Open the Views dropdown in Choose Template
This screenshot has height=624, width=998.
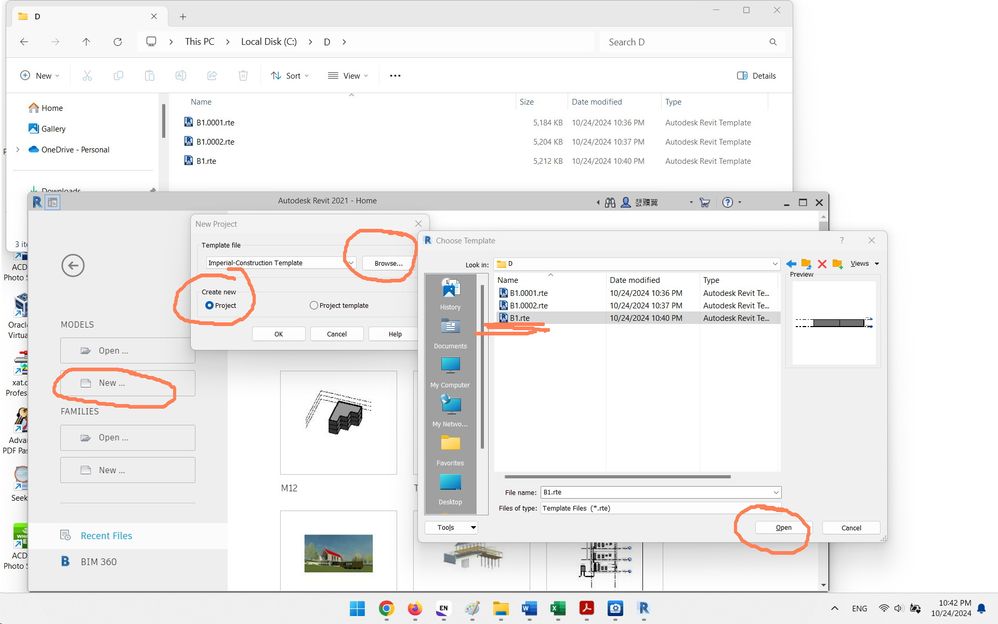click(864, 264)
